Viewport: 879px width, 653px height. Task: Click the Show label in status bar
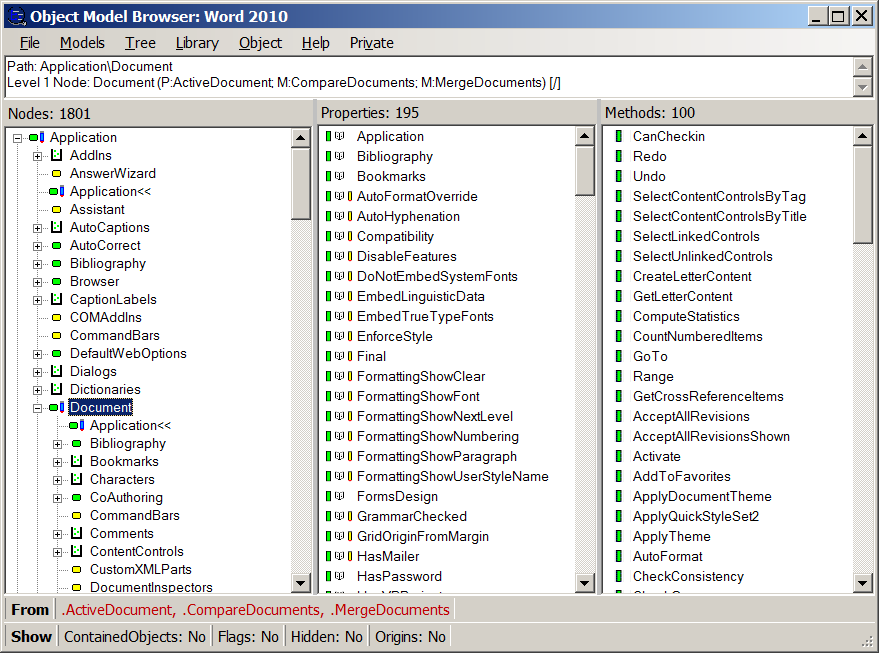click(x=31, y=637)
